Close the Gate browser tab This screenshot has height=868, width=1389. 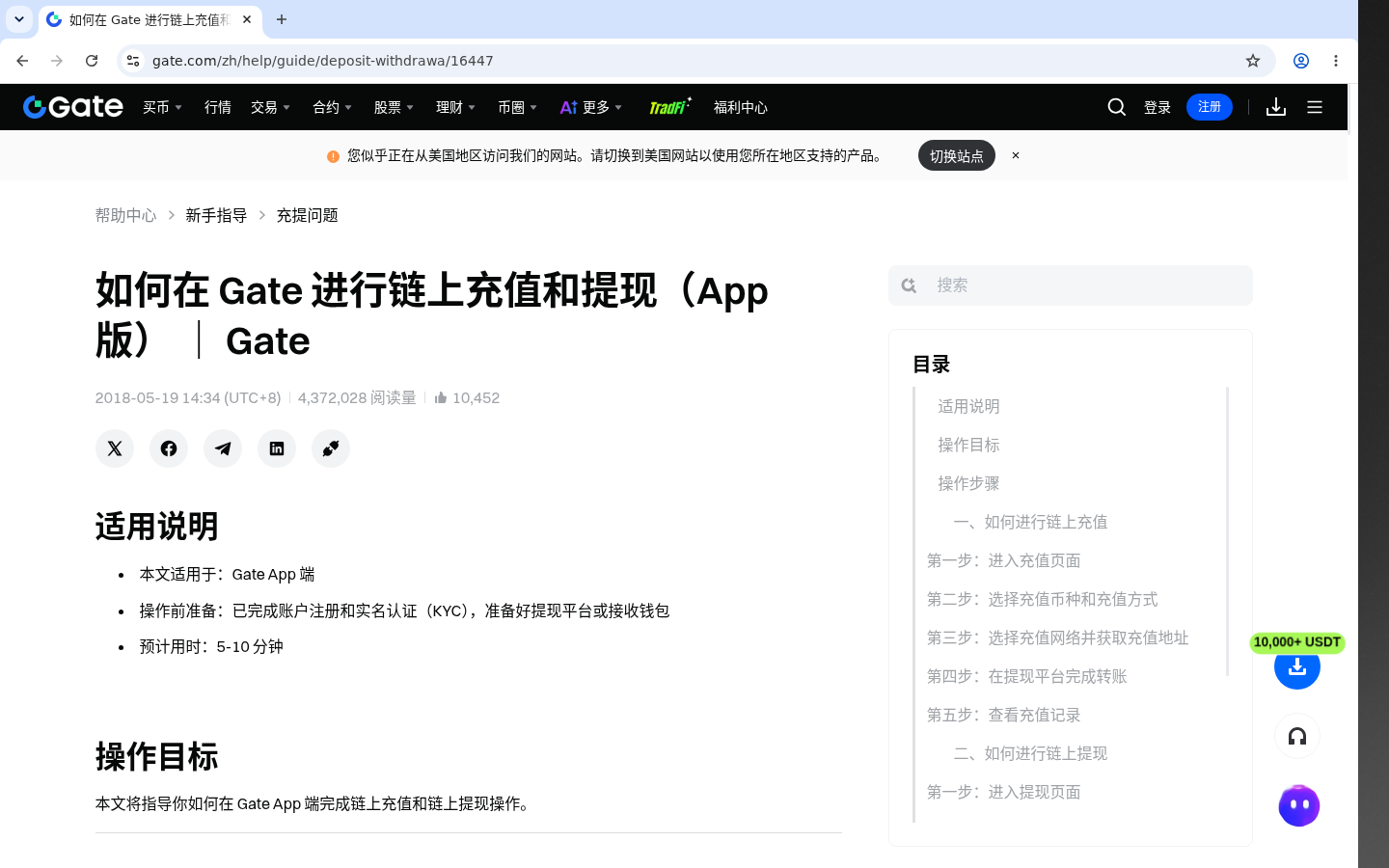click(247, 19)
